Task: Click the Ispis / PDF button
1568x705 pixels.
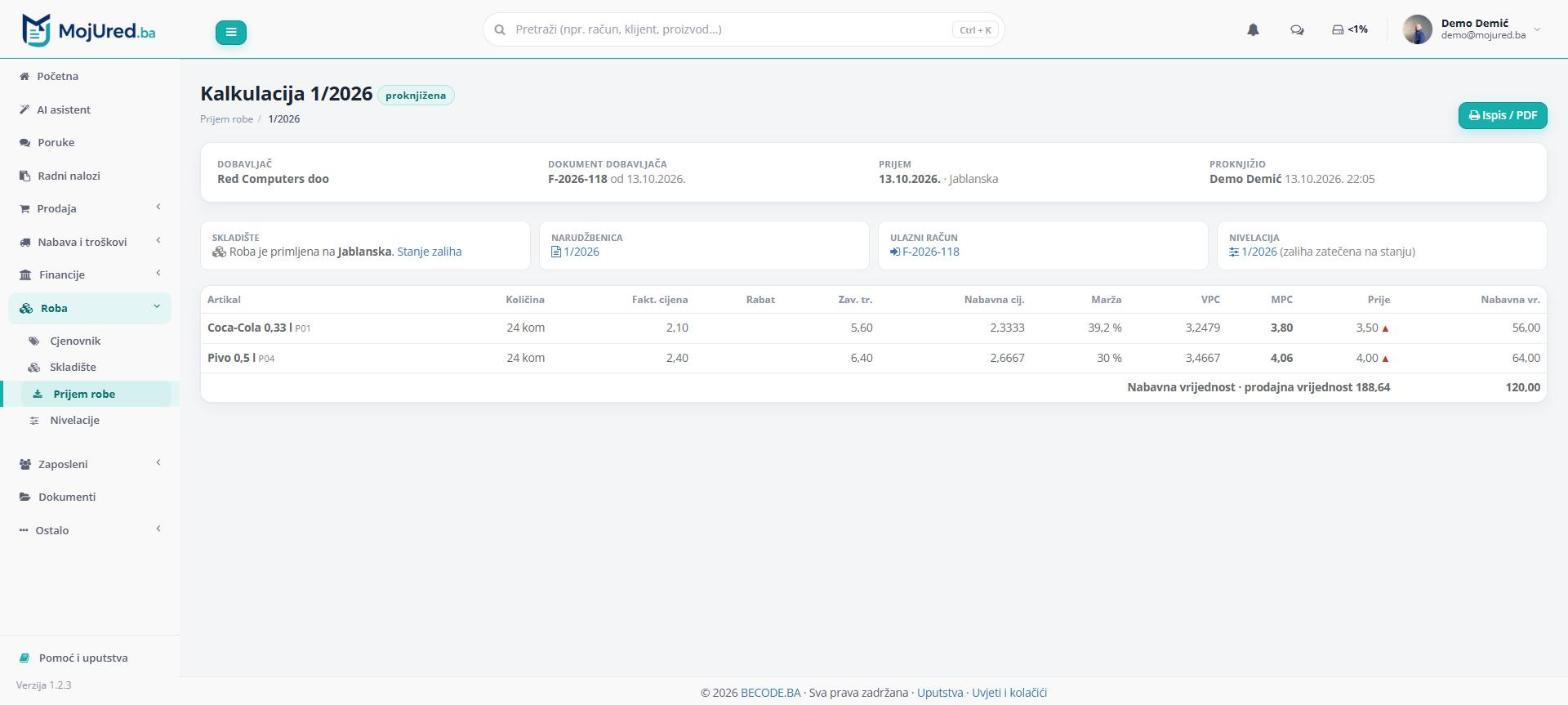Action: coord(1503,115)
